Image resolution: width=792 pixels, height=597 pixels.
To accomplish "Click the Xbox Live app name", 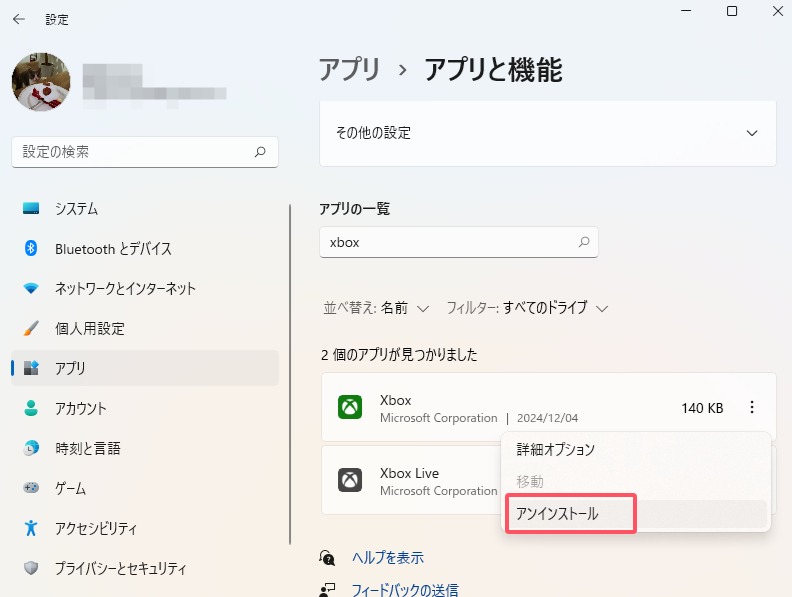I will click(409, 474).
